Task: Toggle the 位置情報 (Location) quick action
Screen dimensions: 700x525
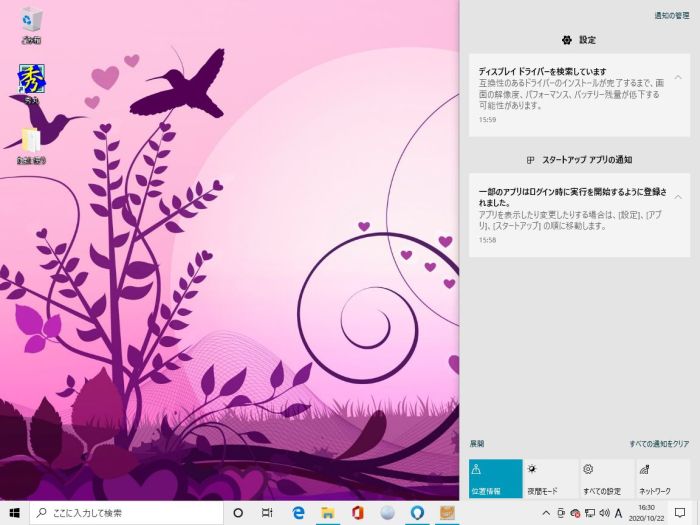Action: tap(495, 478)
